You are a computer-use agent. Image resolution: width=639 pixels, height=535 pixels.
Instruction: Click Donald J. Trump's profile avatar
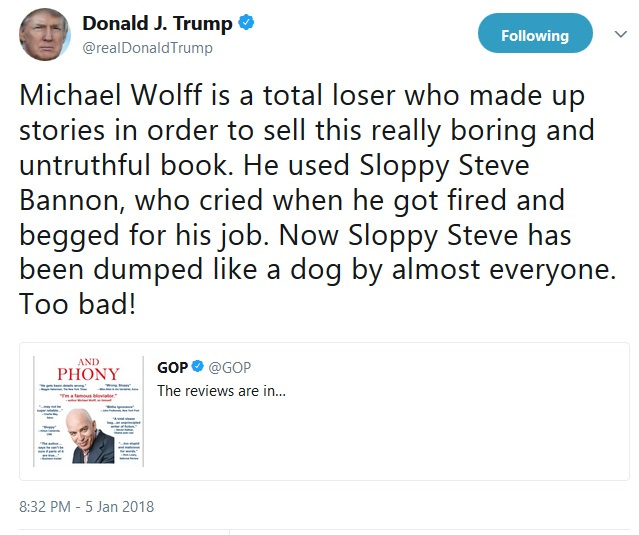tap(44, 35)
